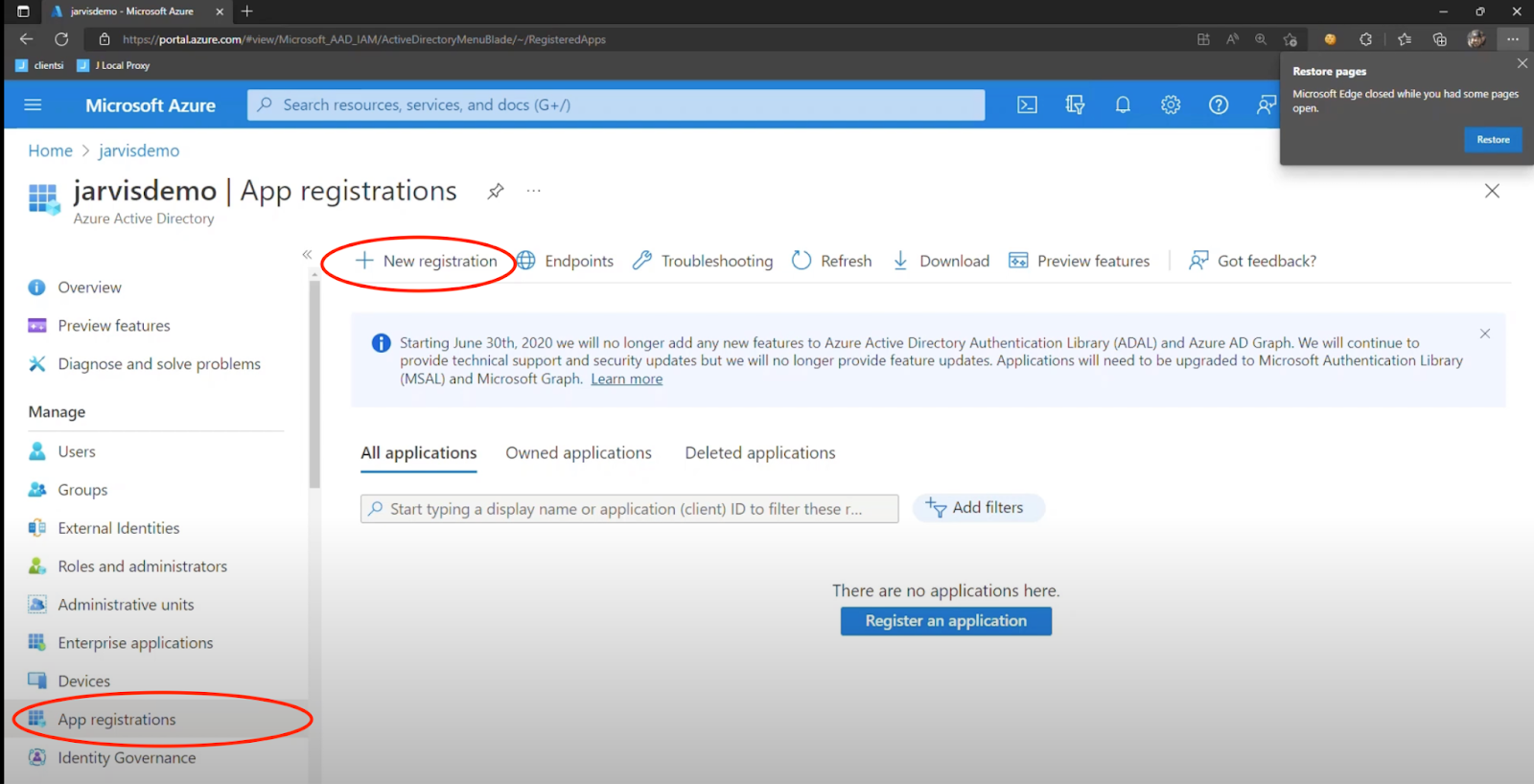The width and height of the screenshot is (1534, 784).
Task: Open the Edge extensions puzzle icon
Action: (1366, 39)
